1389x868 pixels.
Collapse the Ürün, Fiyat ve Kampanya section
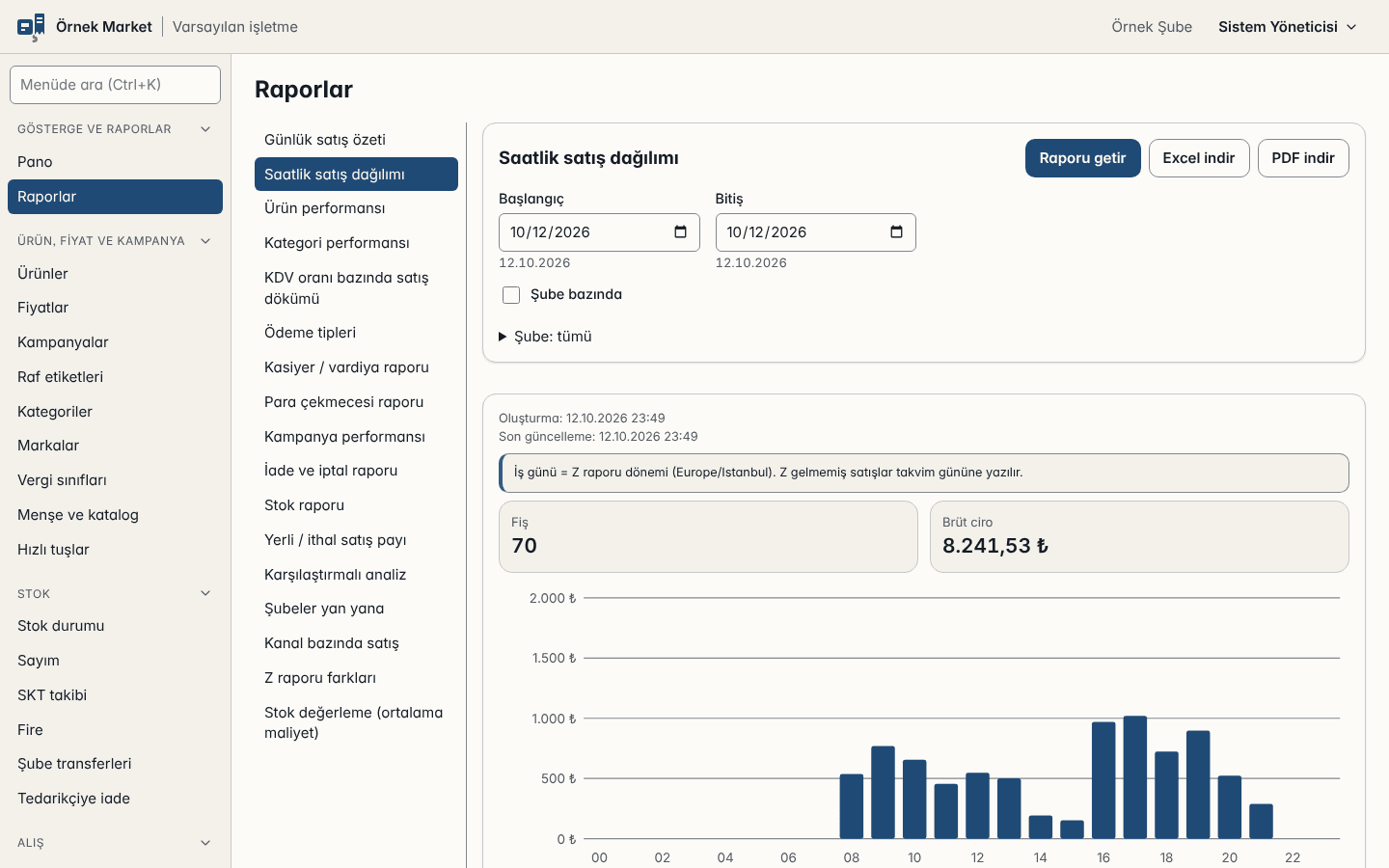point(205,241)
